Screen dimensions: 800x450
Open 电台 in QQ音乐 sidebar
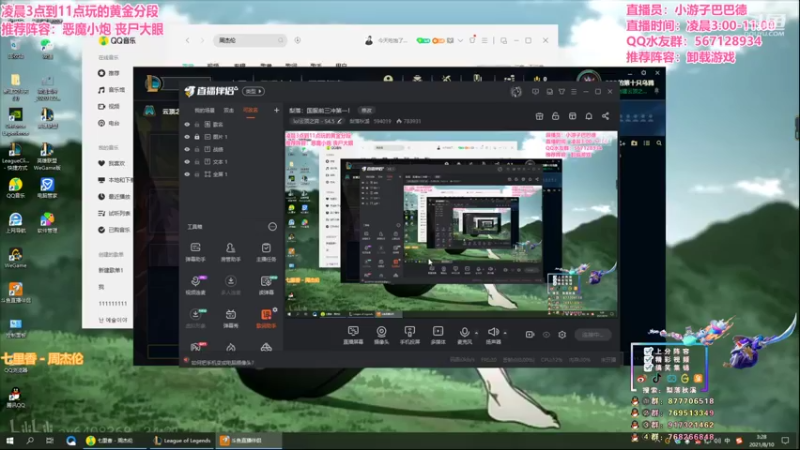[x=109, y=123]
